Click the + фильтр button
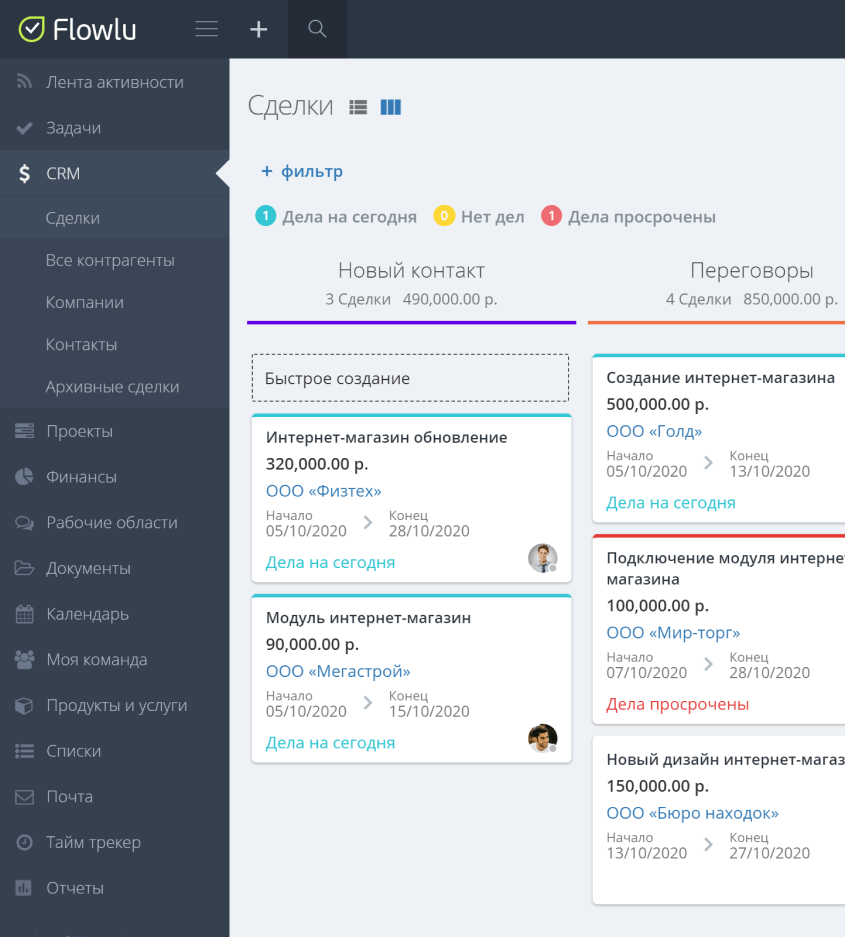 (x=302, y=171)
